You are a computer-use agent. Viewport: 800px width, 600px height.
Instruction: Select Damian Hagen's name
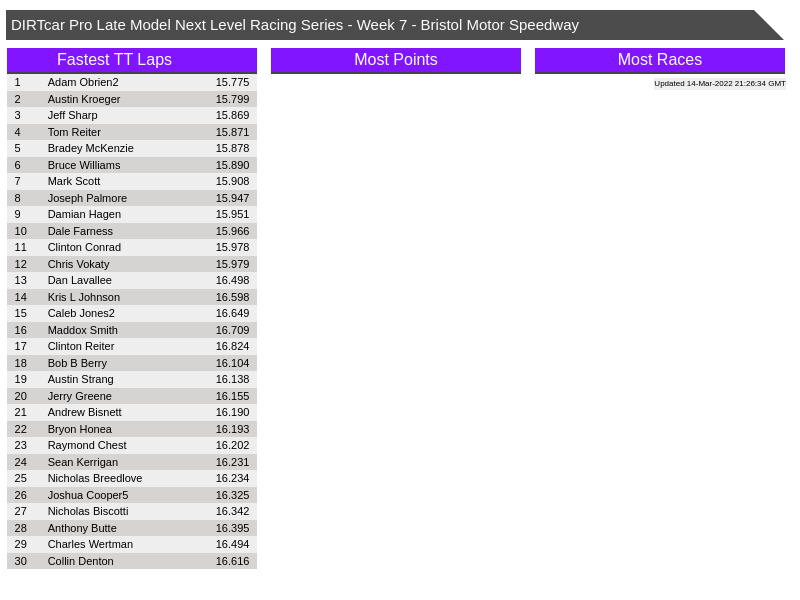click(84, 214)
